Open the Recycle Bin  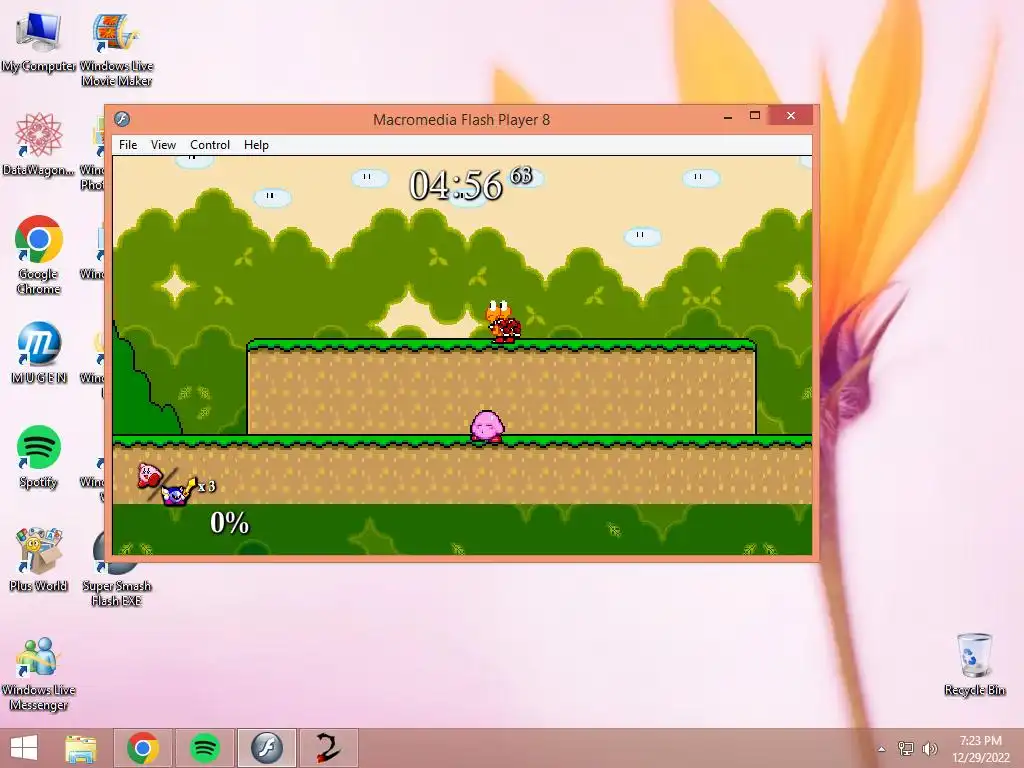tap(974, 664)
